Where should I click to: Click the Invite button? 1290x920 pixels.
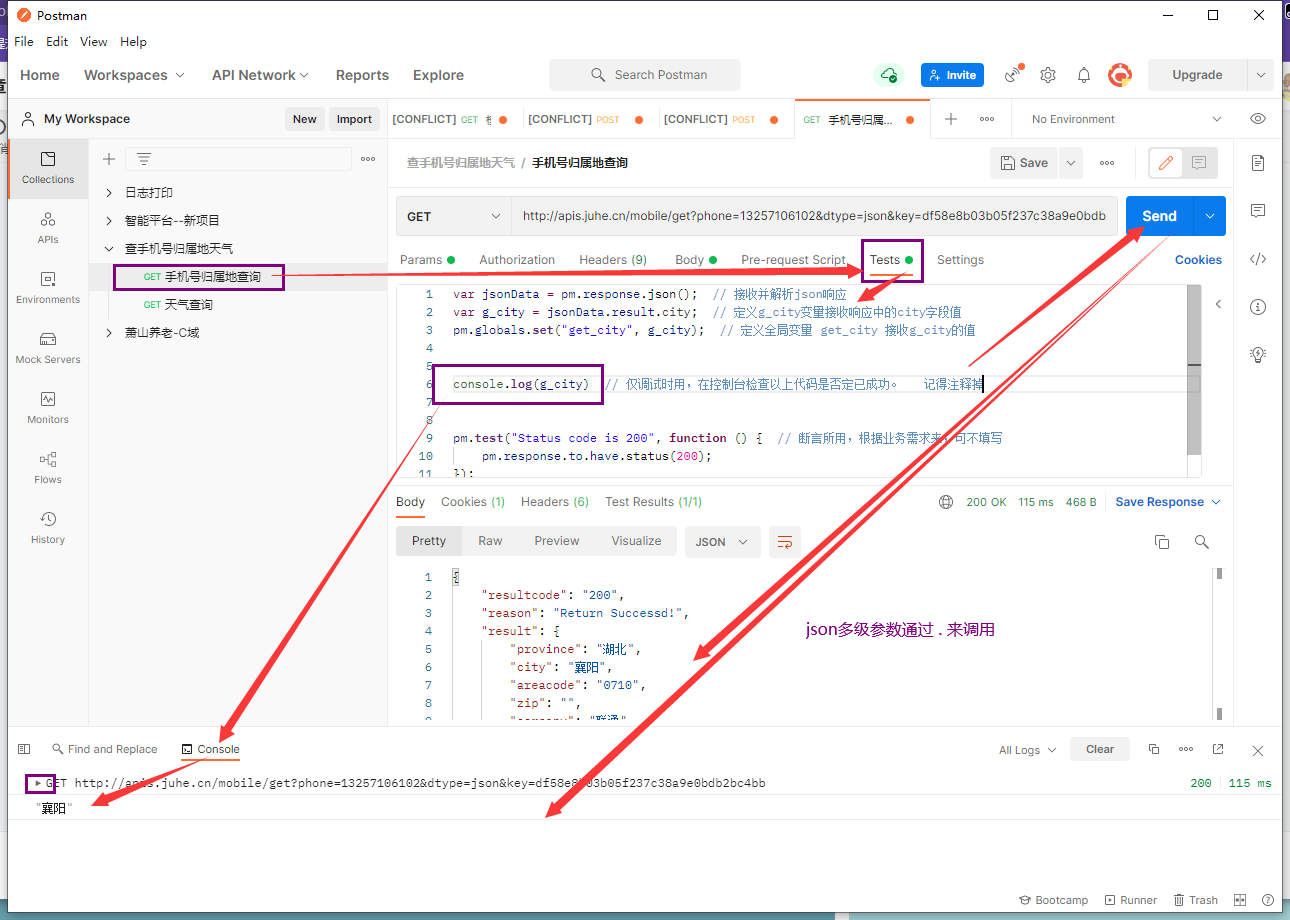952,75
